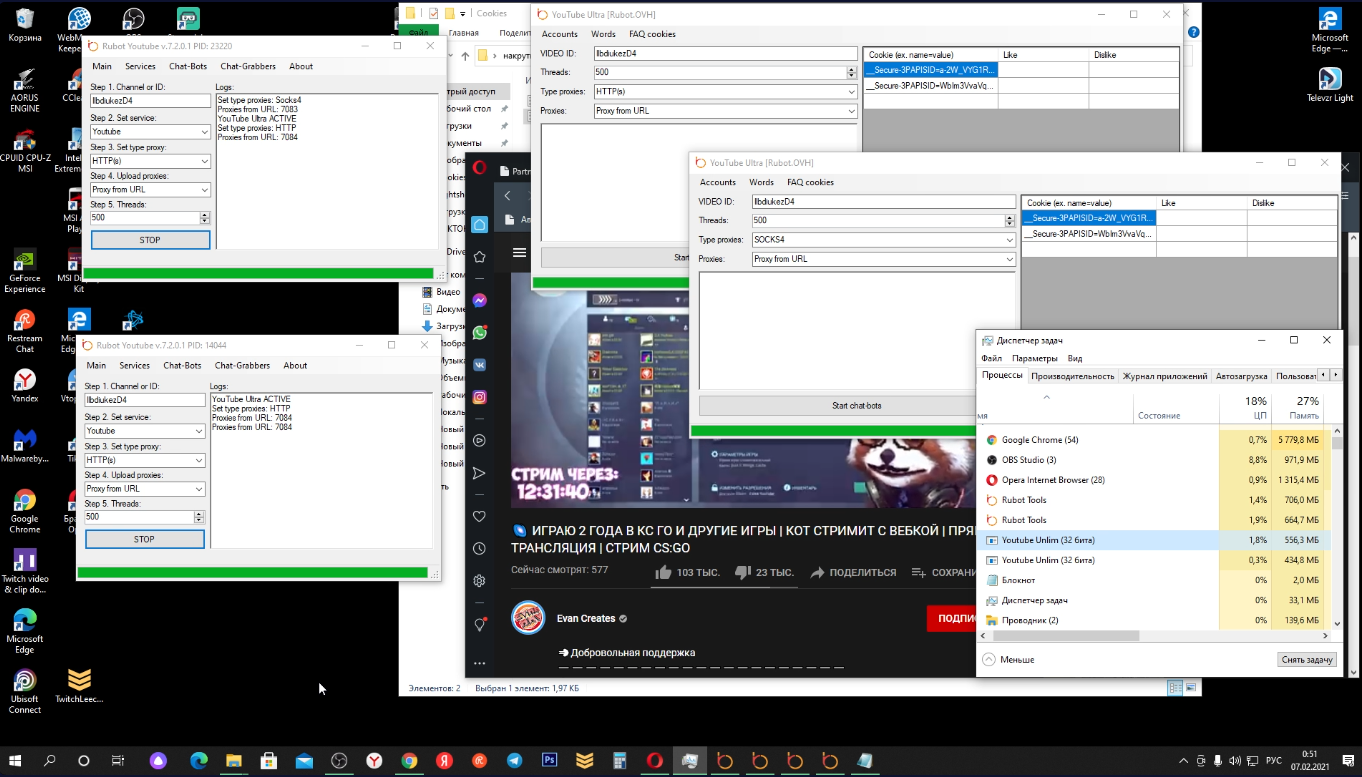Open WhatsApp in the Opera sidebar
The height and width of the screenshot is (777, 1362).
point(480,332)
